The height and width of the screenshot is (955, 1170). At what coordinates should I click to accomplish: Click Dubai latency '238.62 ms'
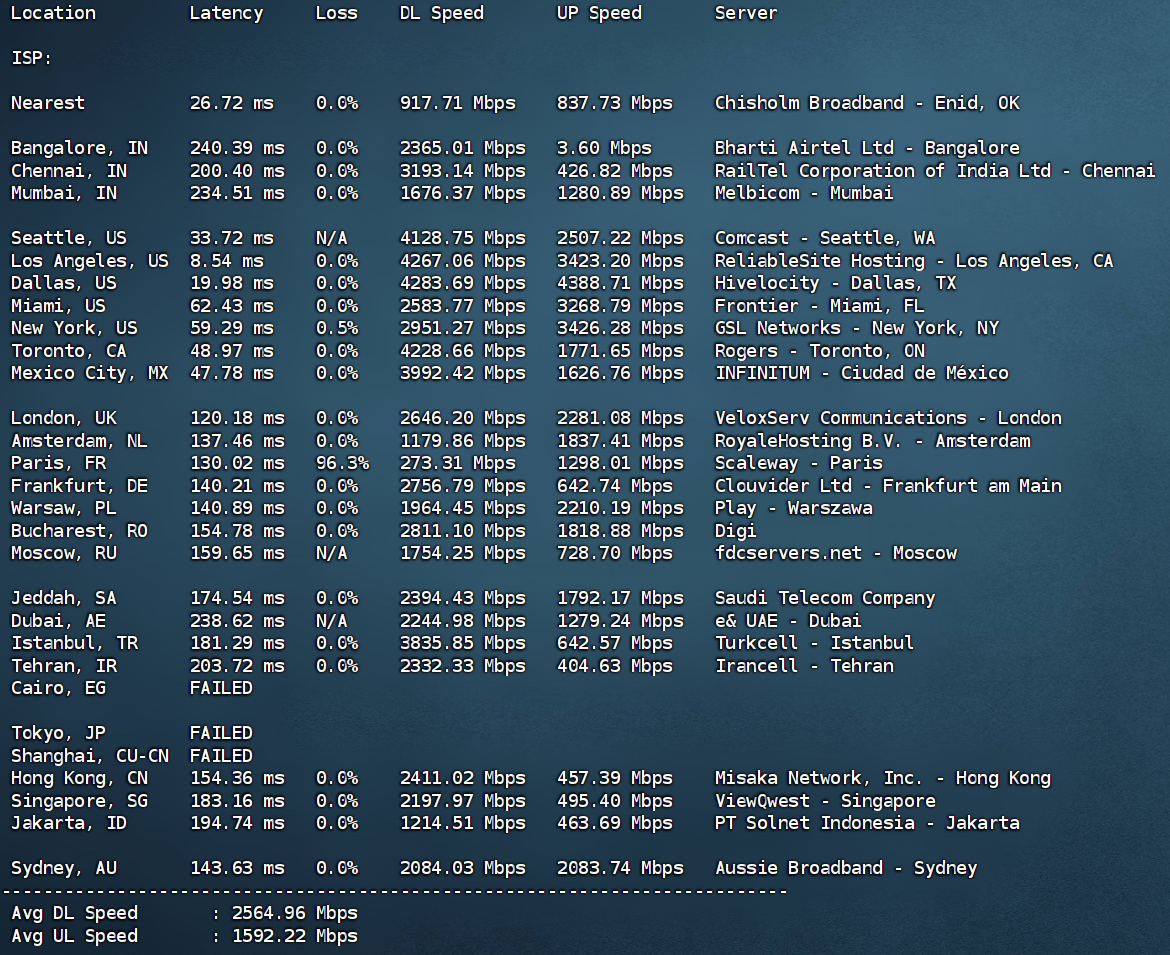pos(237,621)
